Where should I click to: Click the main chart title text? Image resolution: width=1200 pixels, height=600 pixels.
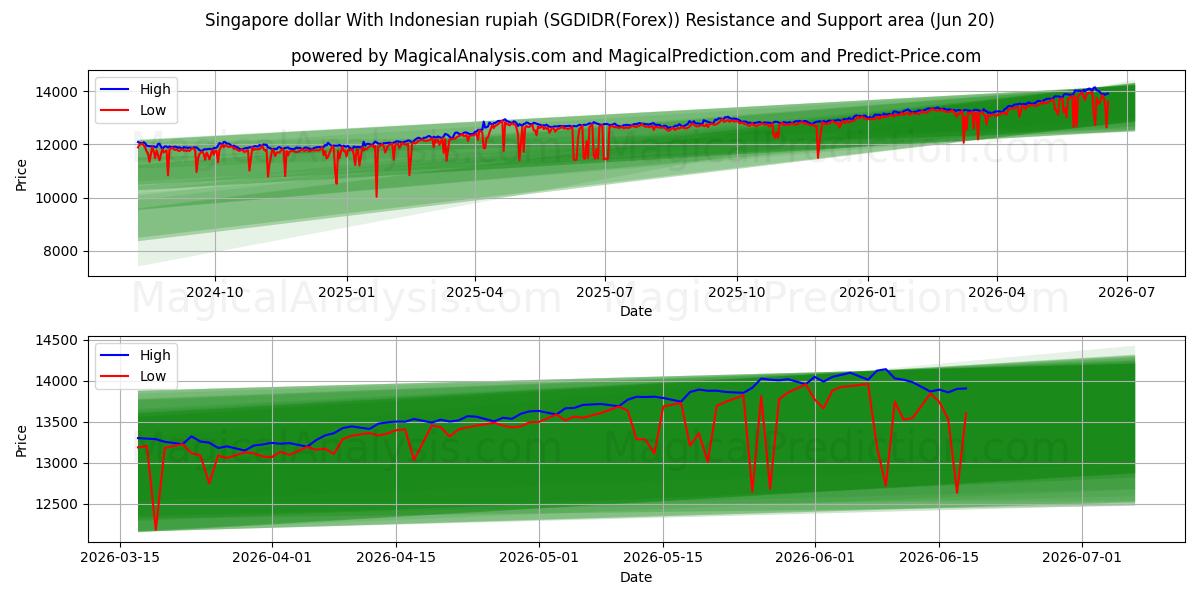[600, 20]
